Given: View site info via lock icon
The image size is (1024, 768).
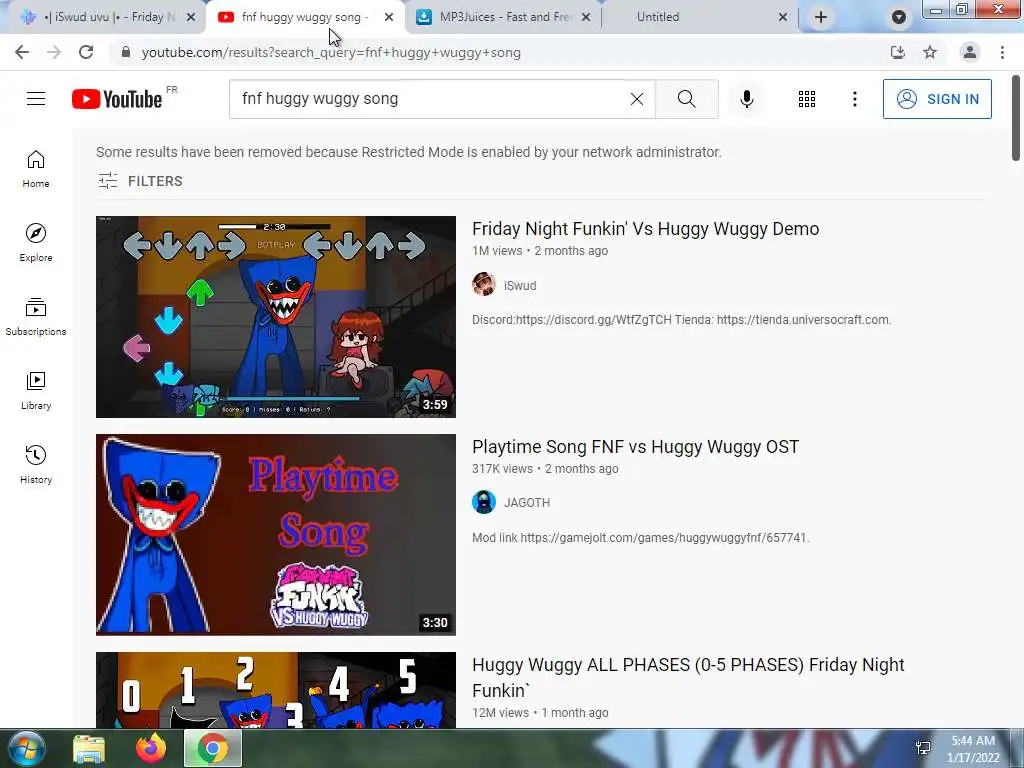Looking at the screenshot, I should [x=126, y=52].
